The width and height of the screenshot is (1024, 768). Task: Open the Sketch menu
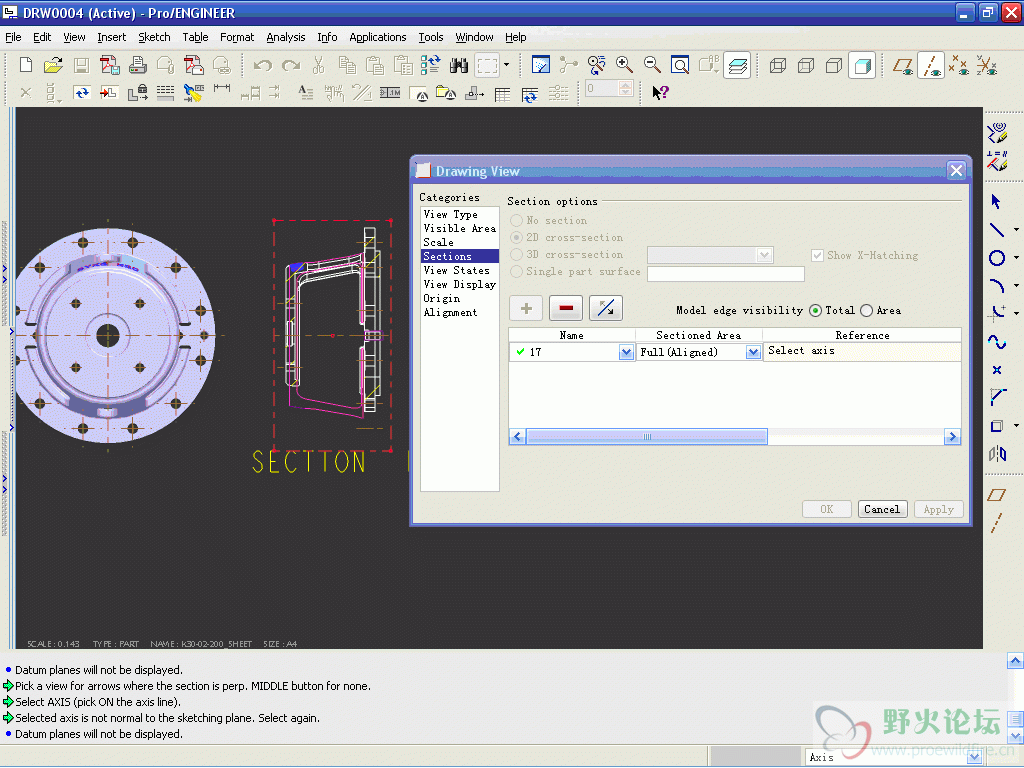point(154,37)
